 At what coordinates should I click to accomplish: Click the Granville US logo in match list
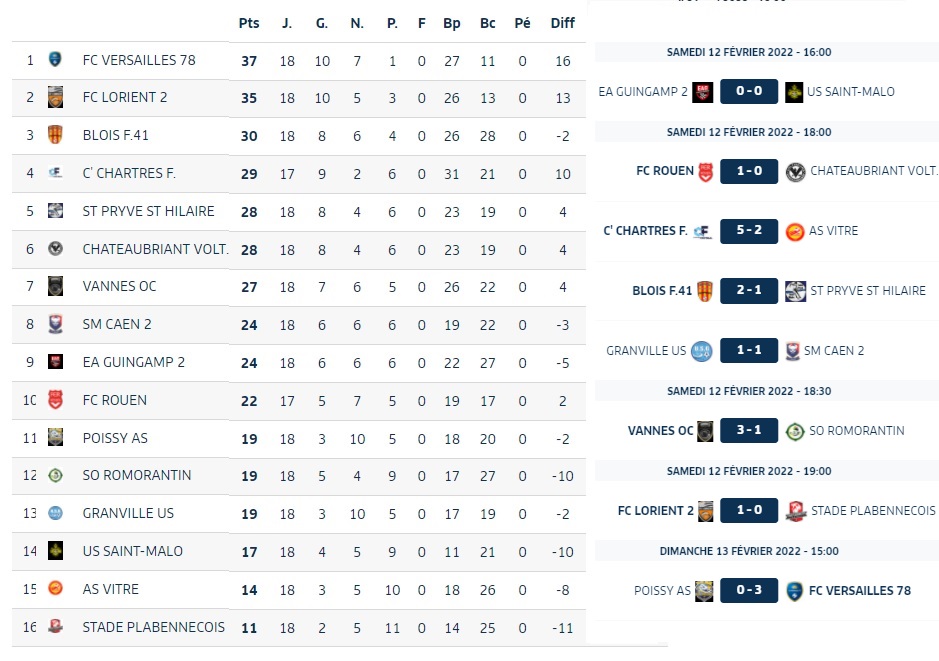click(x=701, y=351)
